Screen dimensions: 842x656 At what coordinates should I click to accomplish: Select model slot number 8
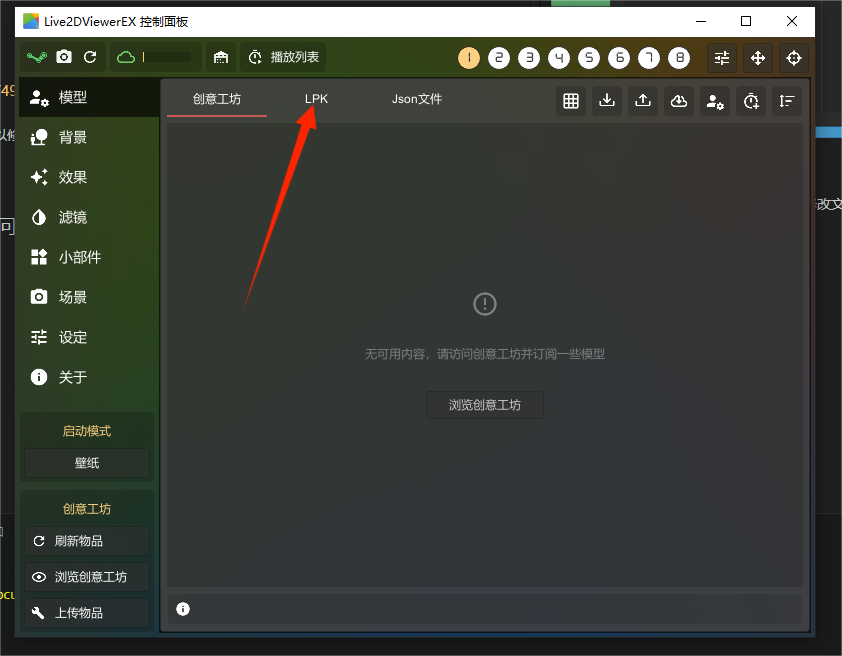(679, 58)
